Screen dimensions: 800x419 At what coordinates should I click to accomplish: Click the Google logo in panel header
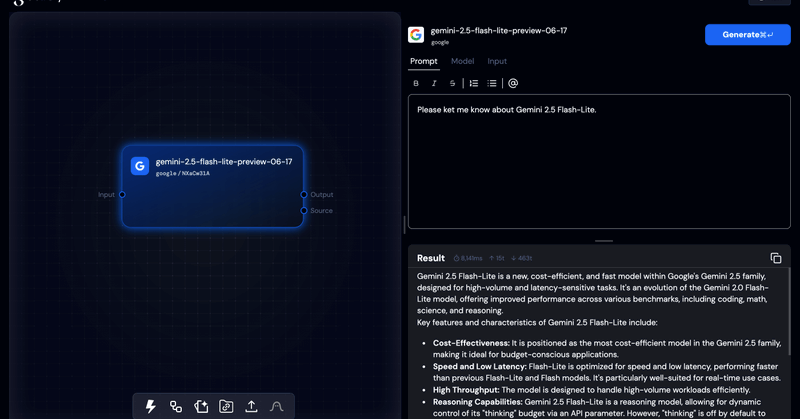click(x=416, y=35)
